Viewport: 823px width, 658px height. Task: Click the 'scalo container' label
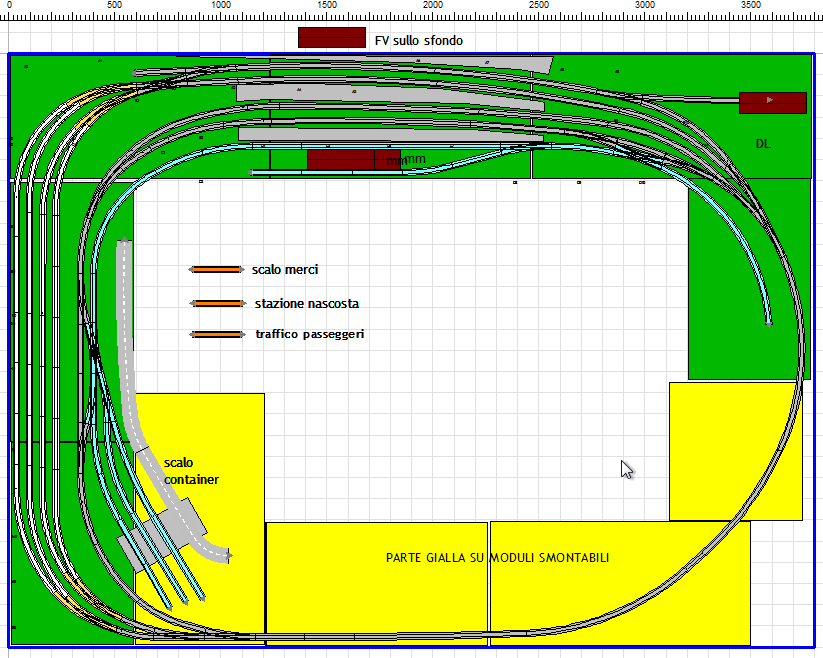point(190,471)
